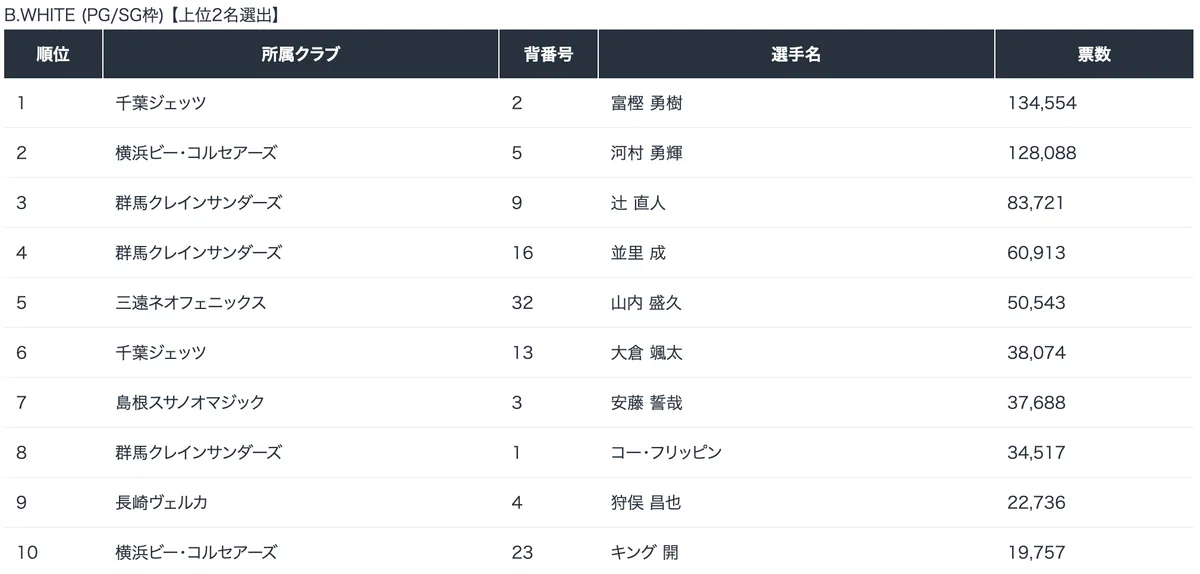Select player name コー・フリッピン
Image resolution: width=1200 pixels, height=574 pixels.
(x=666, y=453)
